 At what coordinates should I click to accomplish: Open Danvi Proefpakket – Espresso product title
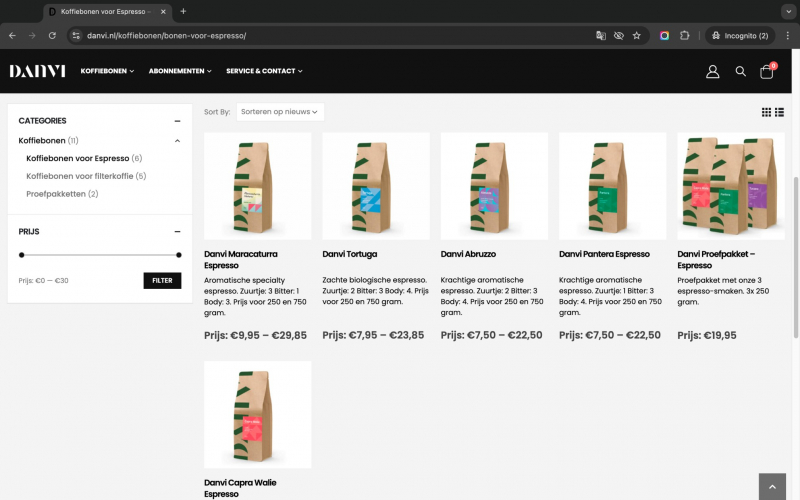tap(716, 260)
